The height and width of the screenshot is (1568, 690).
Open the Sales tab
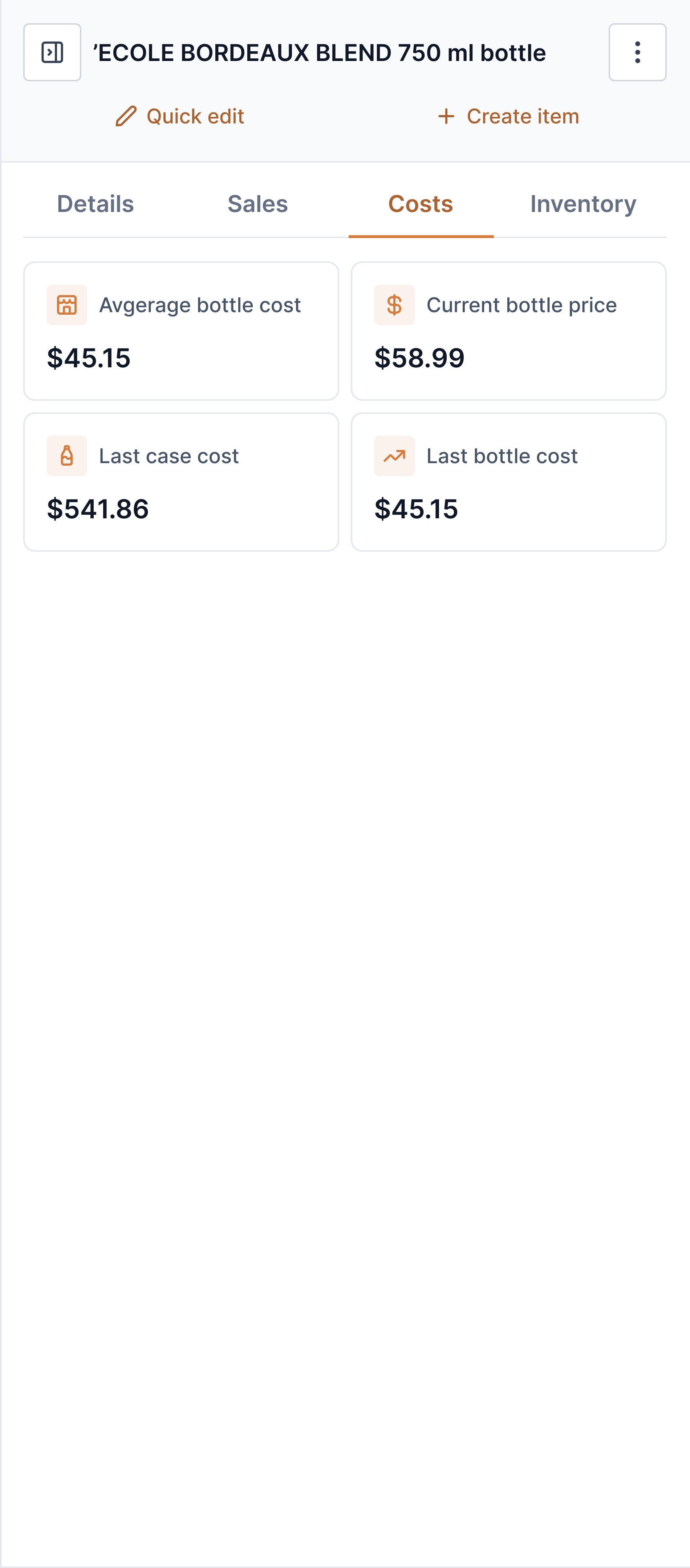pos(257,204)
